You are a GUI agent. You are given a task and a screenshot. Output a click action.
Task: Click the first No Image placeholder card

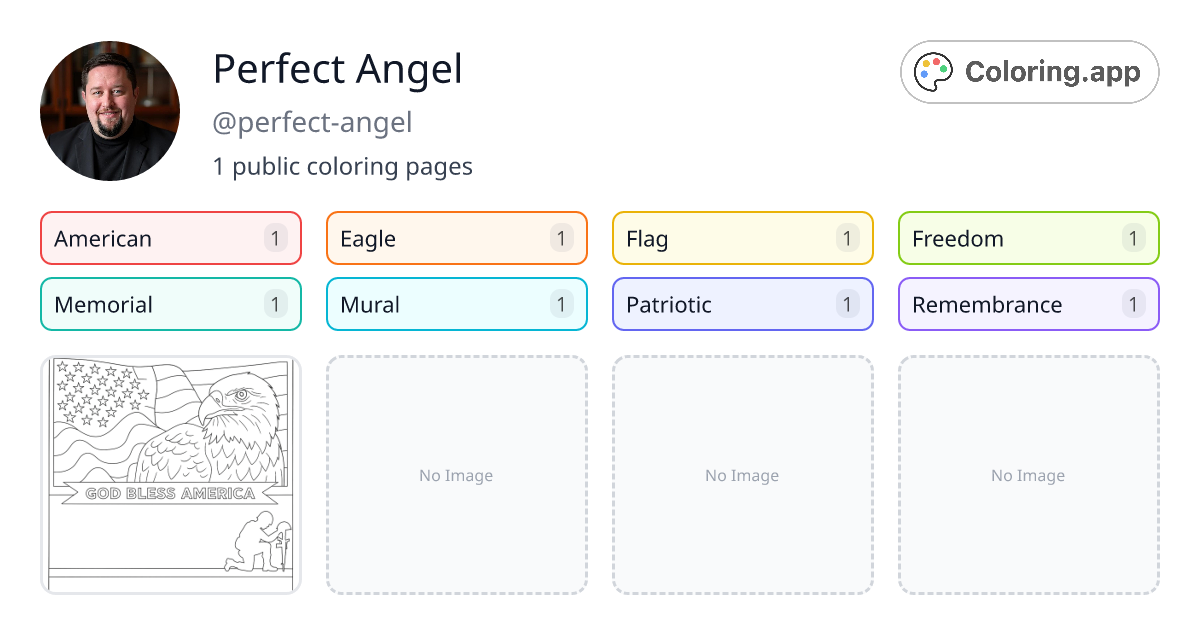click(x=456, y=475)
